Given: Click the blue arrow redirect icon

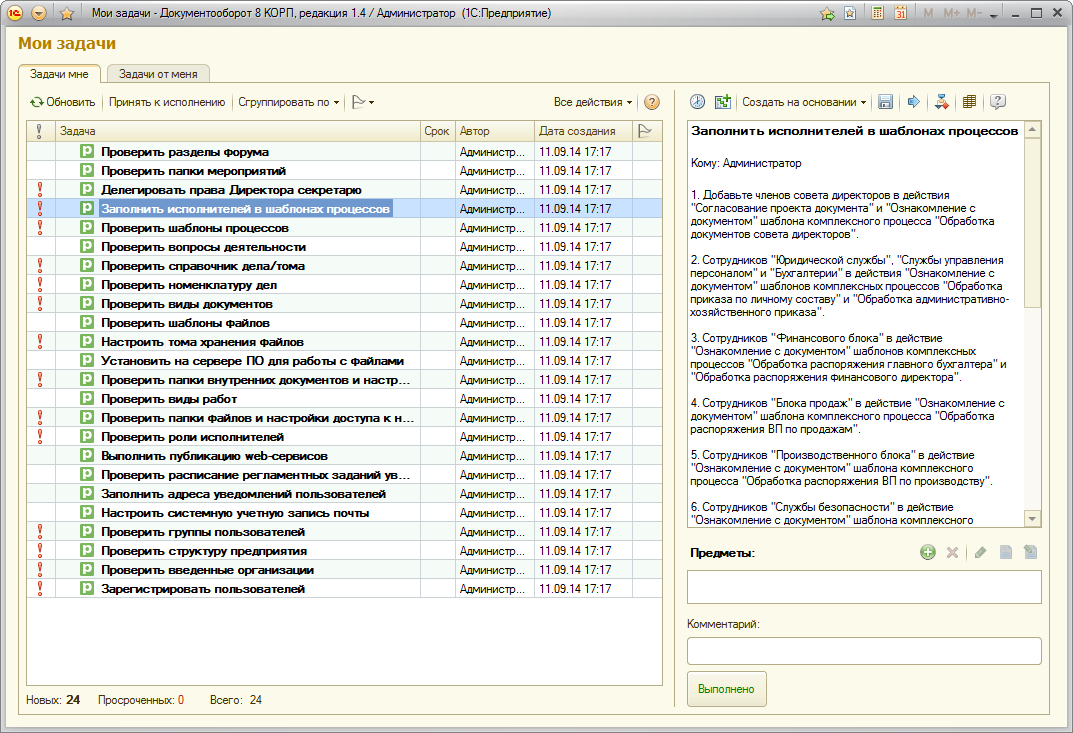Looking at the screenshot, I should [x=913, y=102].
